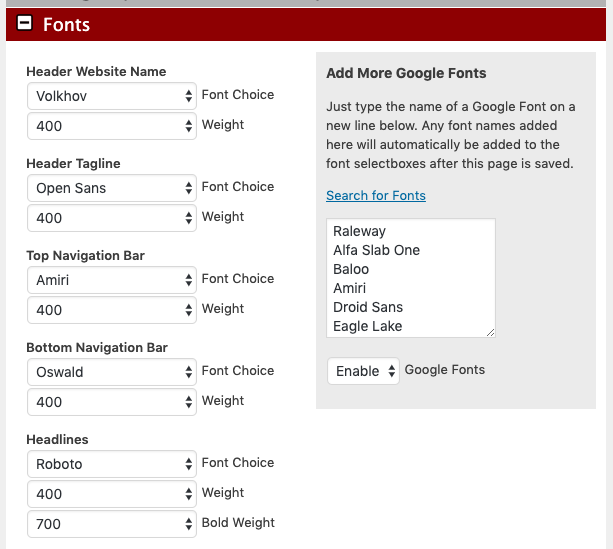Image resolution: width=613 pixels, height=549 pixels.
Task: Select Top Navigation Bar font dropdown showing Amiri
Action: tap(112, 280)
